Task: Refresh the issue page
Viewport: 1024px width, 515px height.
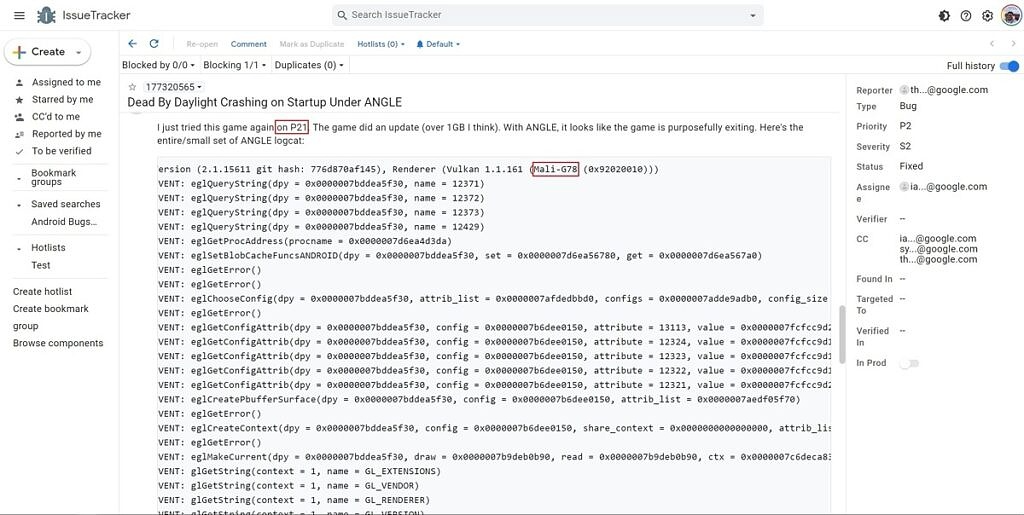Action: [154, 44]
